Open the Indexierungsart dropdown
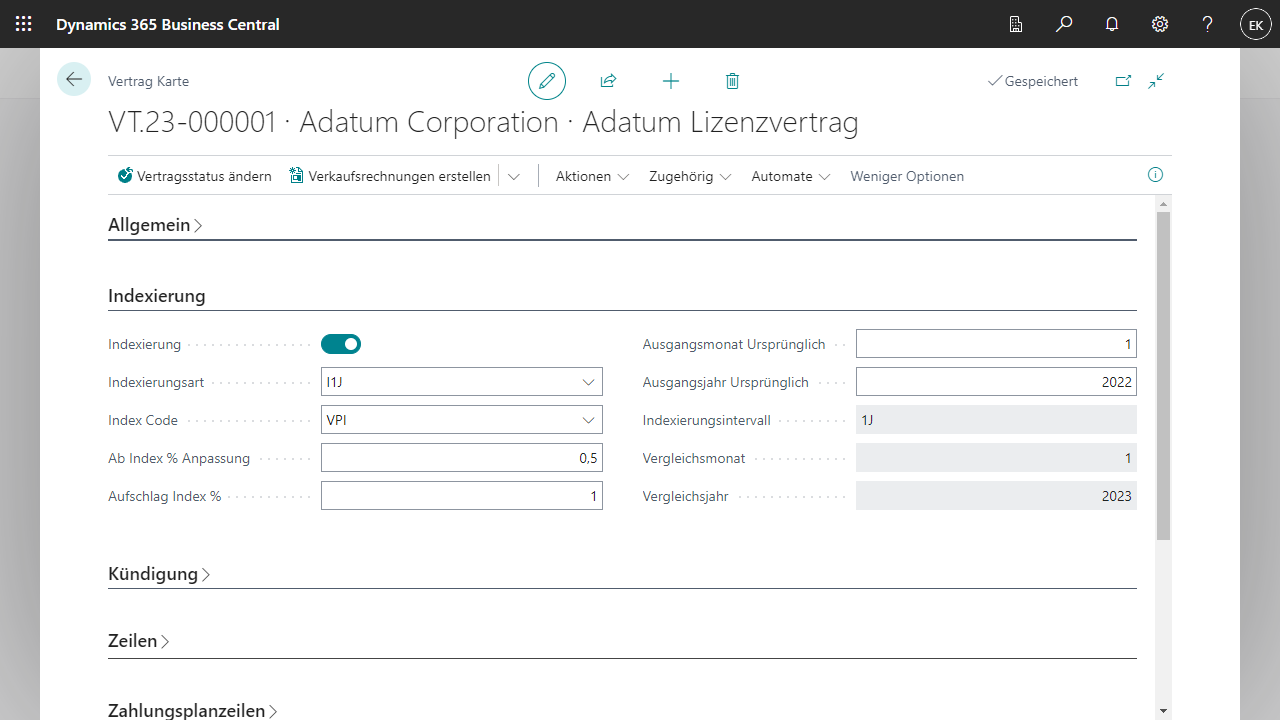The image size is (1280, 720). point(588,382)
